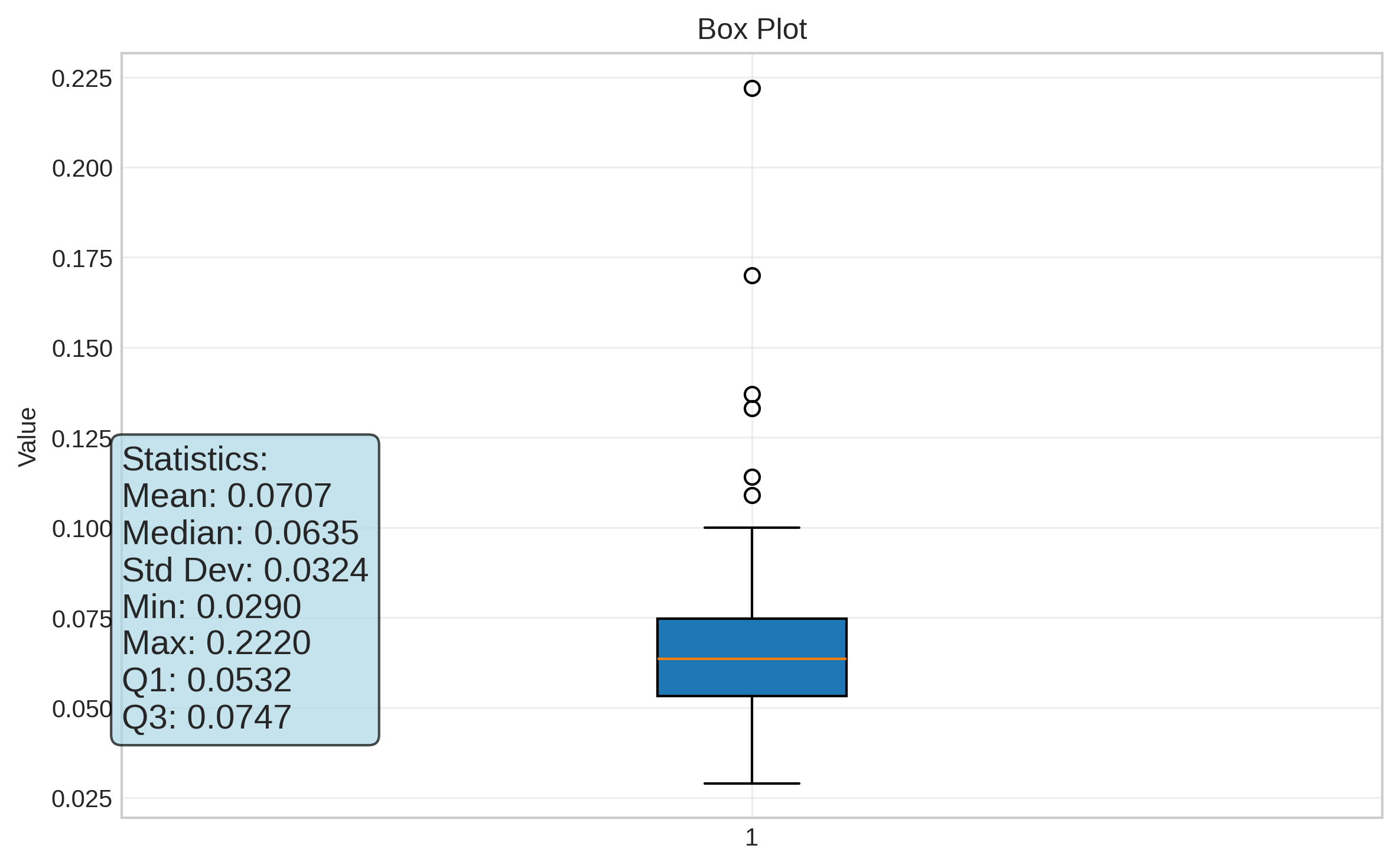Select the x-axis tick label "1"
Screen dimensions: 1400x868
coord(751,837)
